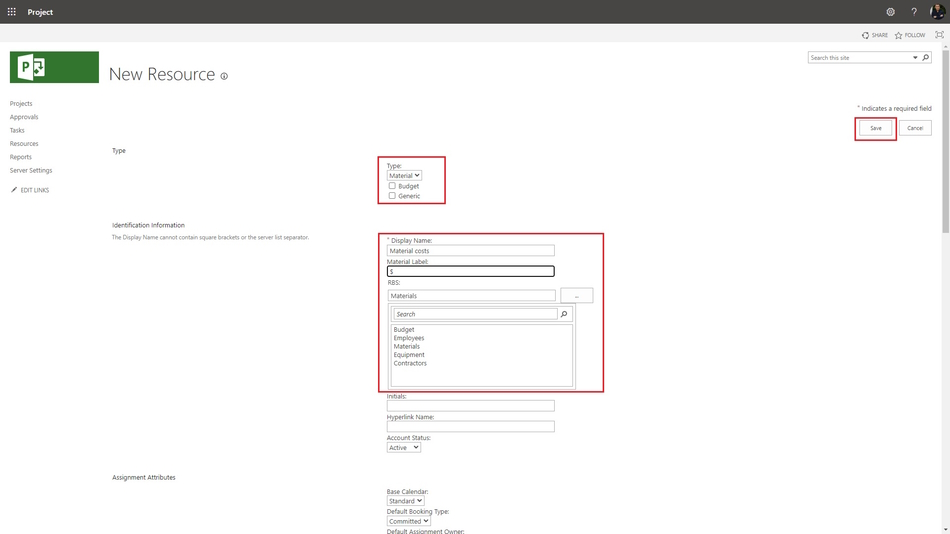Open the Type dropdown showing Material
This screenshot has width=950, height=534.
(404, 175)
